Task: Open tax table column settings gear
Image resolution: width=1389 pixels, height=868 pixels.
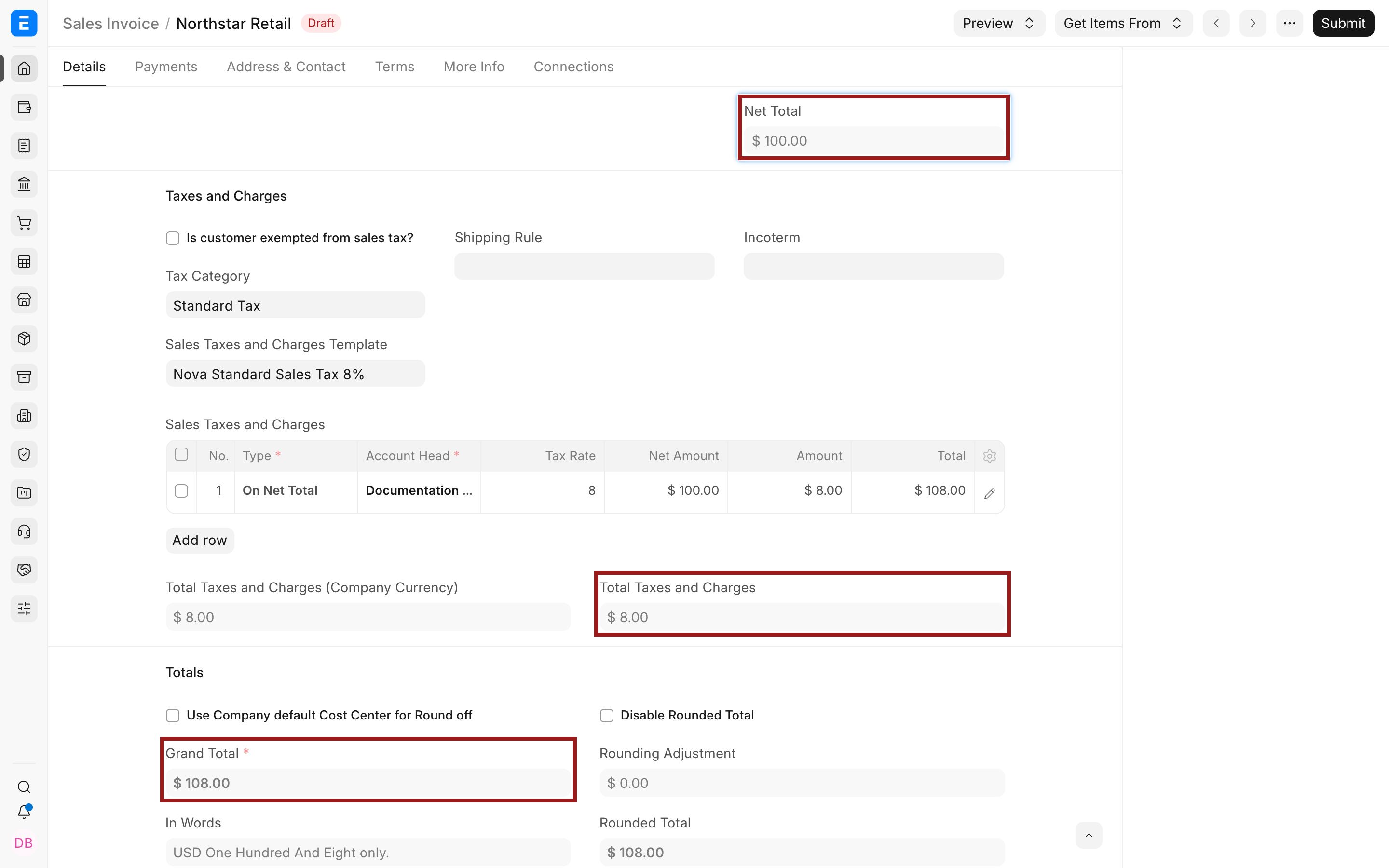Action: 990,456
